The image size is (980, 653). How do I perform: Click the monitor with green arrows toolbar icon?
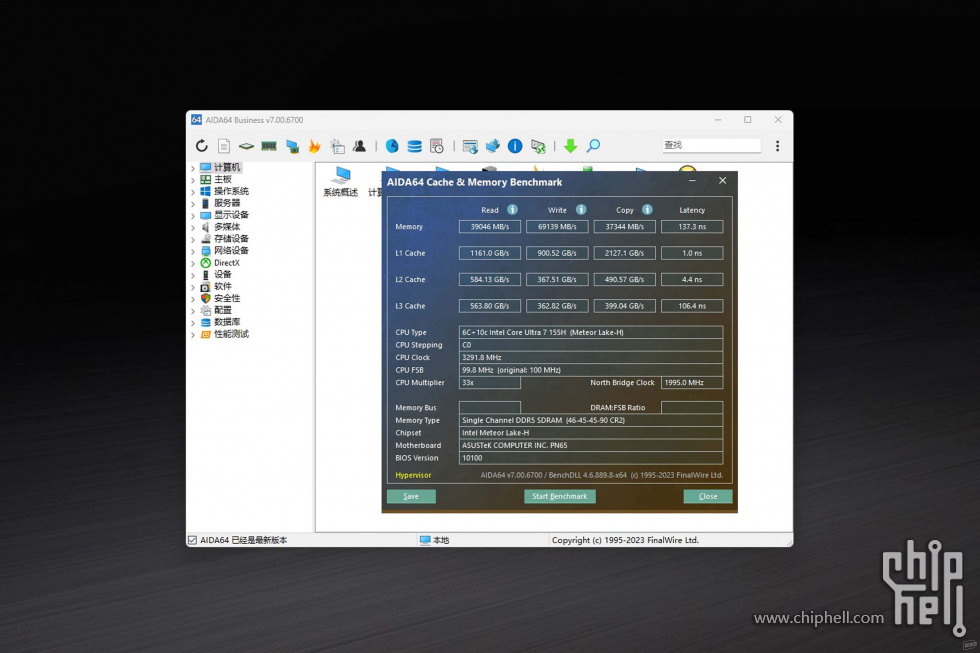point(538,146)
